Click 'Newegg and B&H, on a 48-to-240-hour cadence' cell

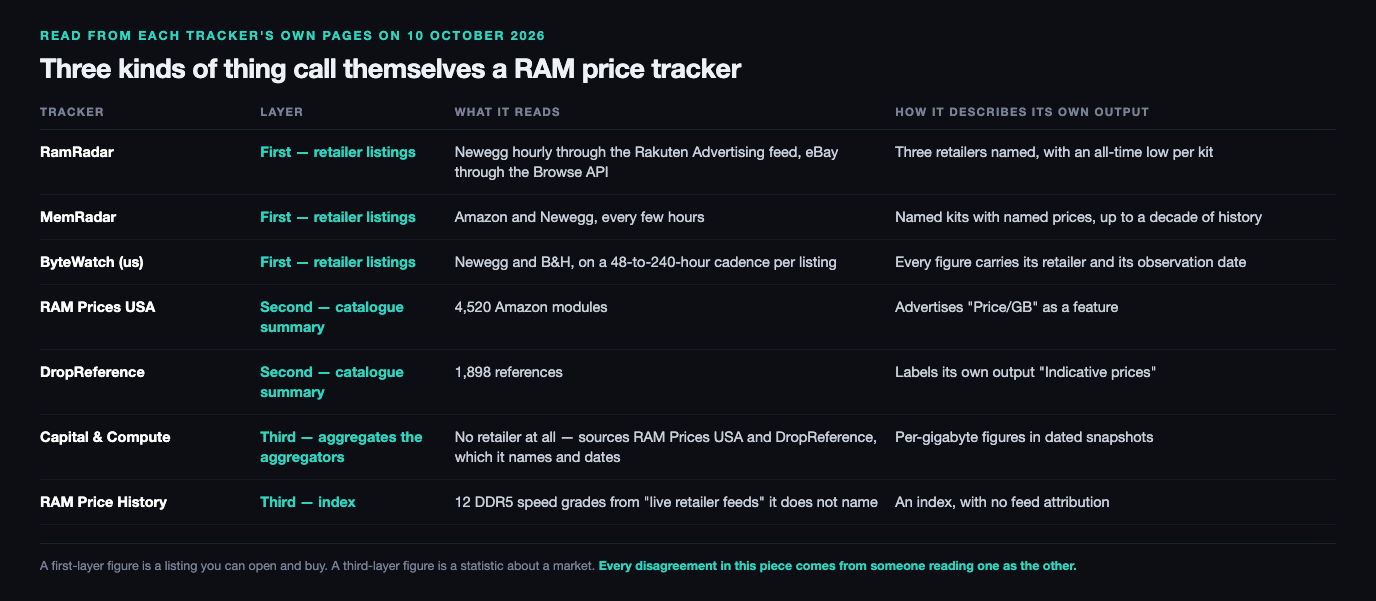(x=645, y=262)
